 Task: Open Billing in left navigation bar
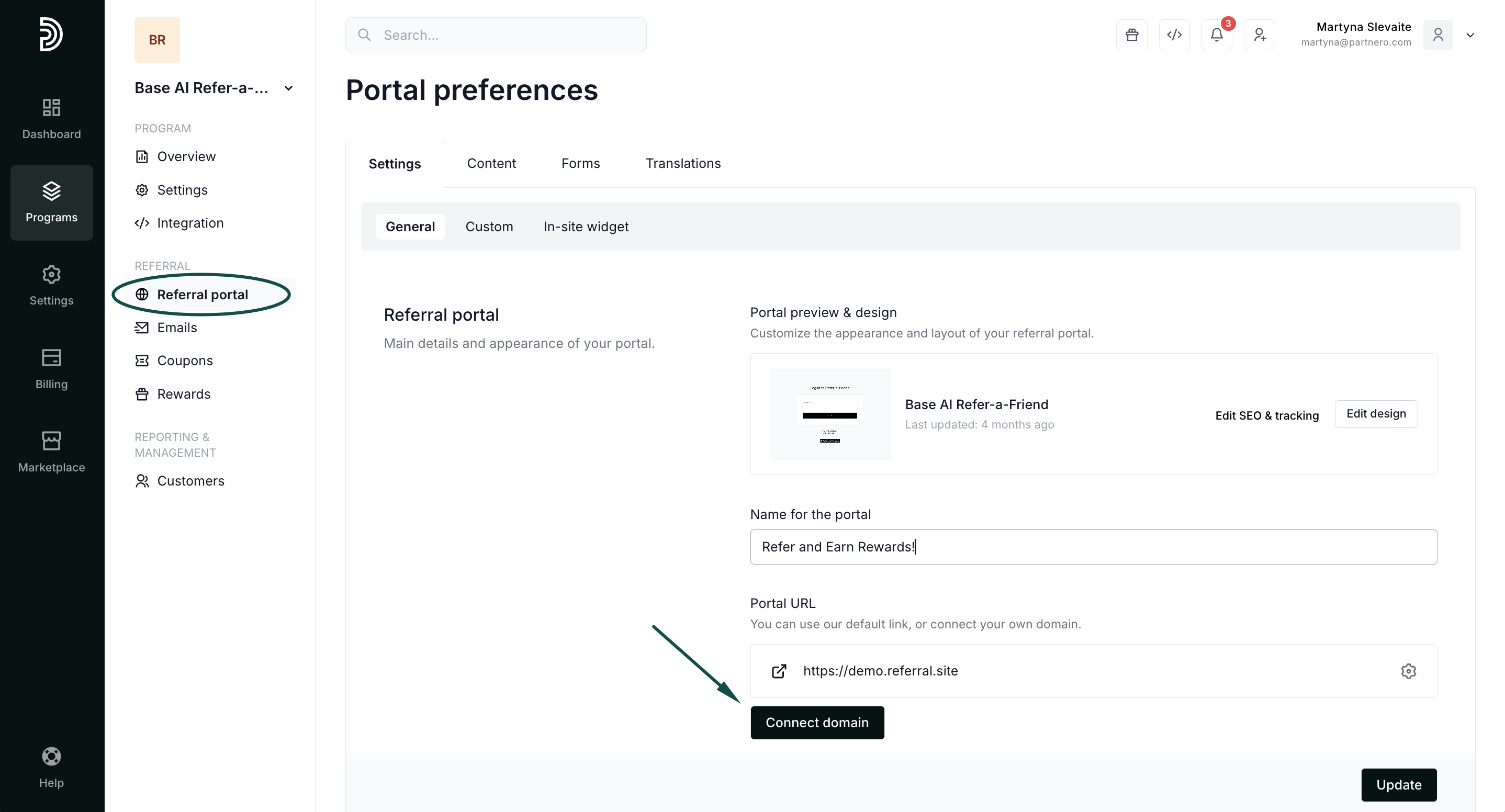[x=51, y=369]
